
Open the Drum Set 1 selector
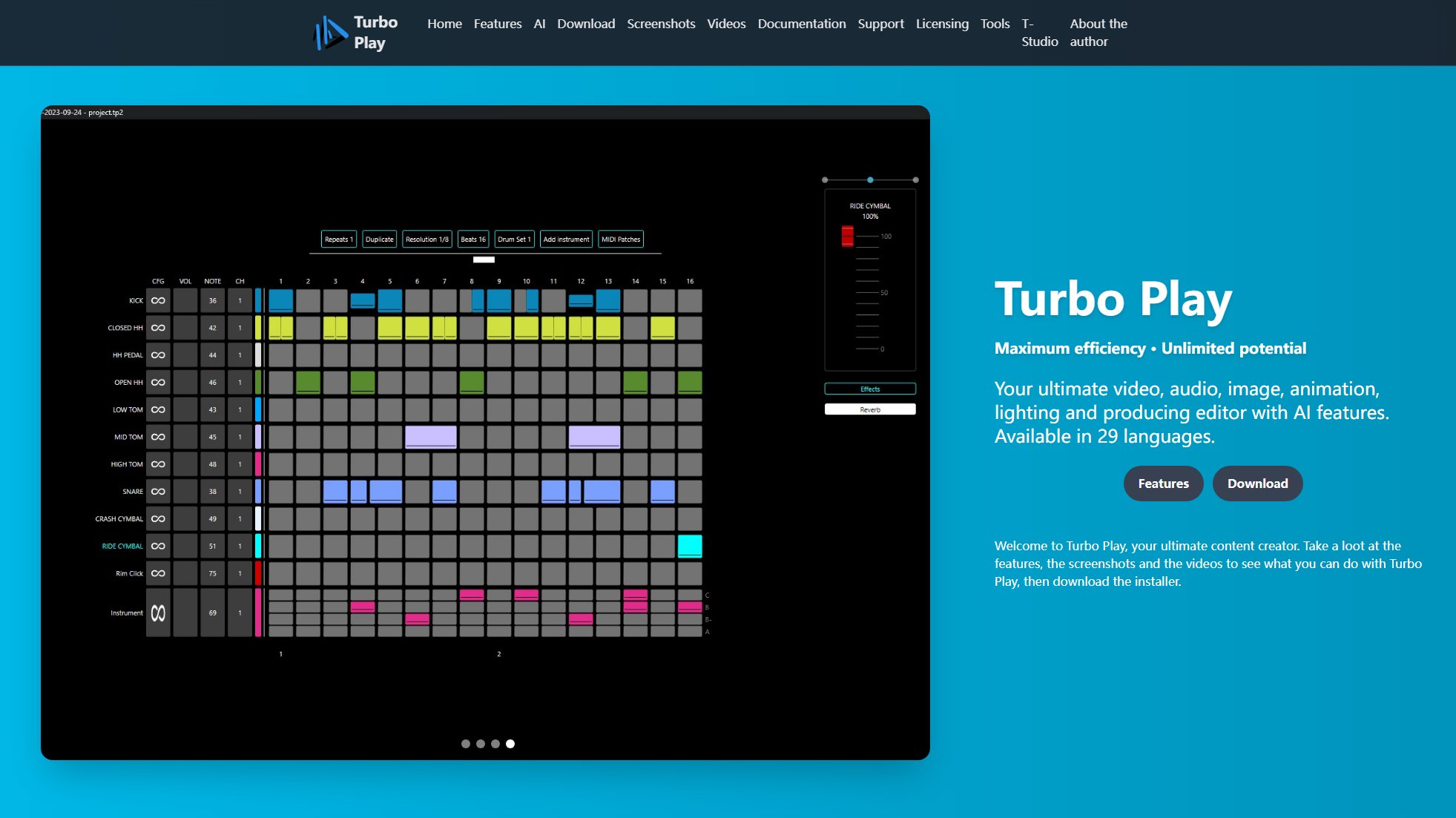tap(515, 239)
